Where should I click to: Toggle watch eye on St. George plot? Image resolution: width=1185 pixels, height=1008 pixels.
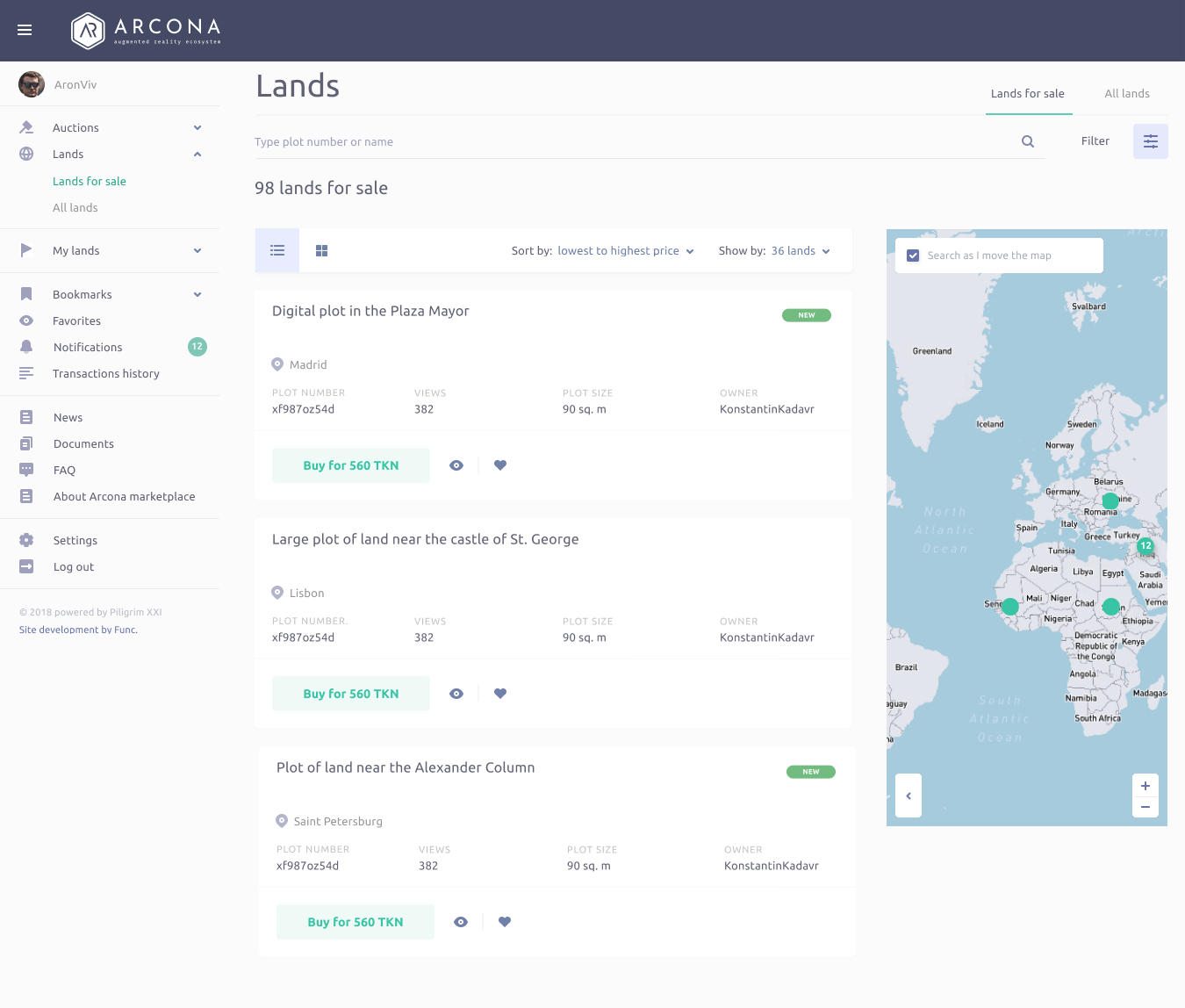(456, 694)
